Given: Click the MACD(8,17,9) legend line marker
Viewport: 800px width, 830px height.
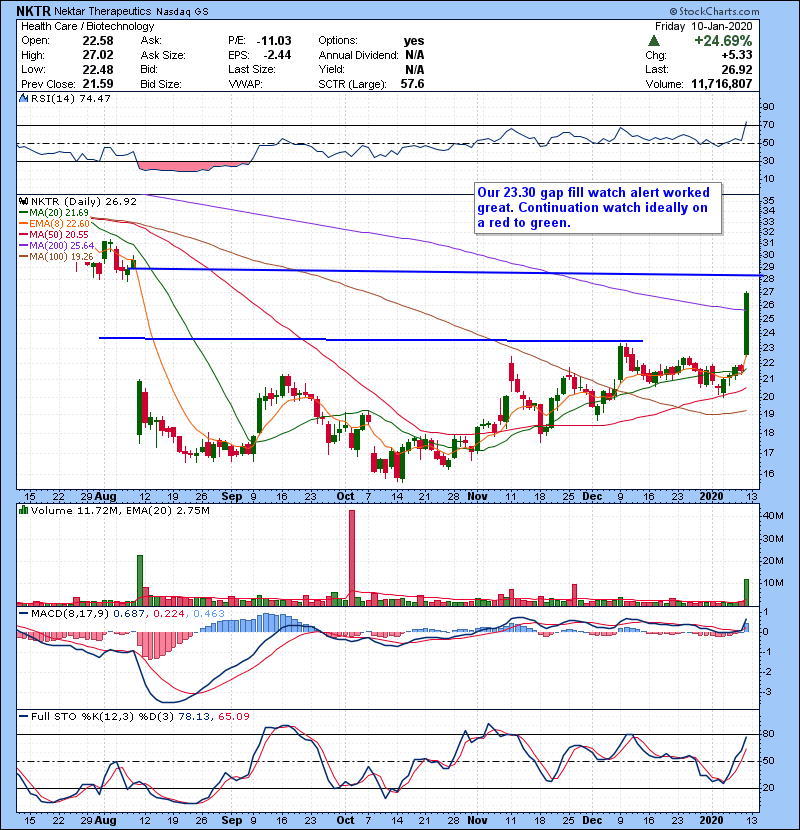Looking at the screenshot, I should [x=22, y=611].
